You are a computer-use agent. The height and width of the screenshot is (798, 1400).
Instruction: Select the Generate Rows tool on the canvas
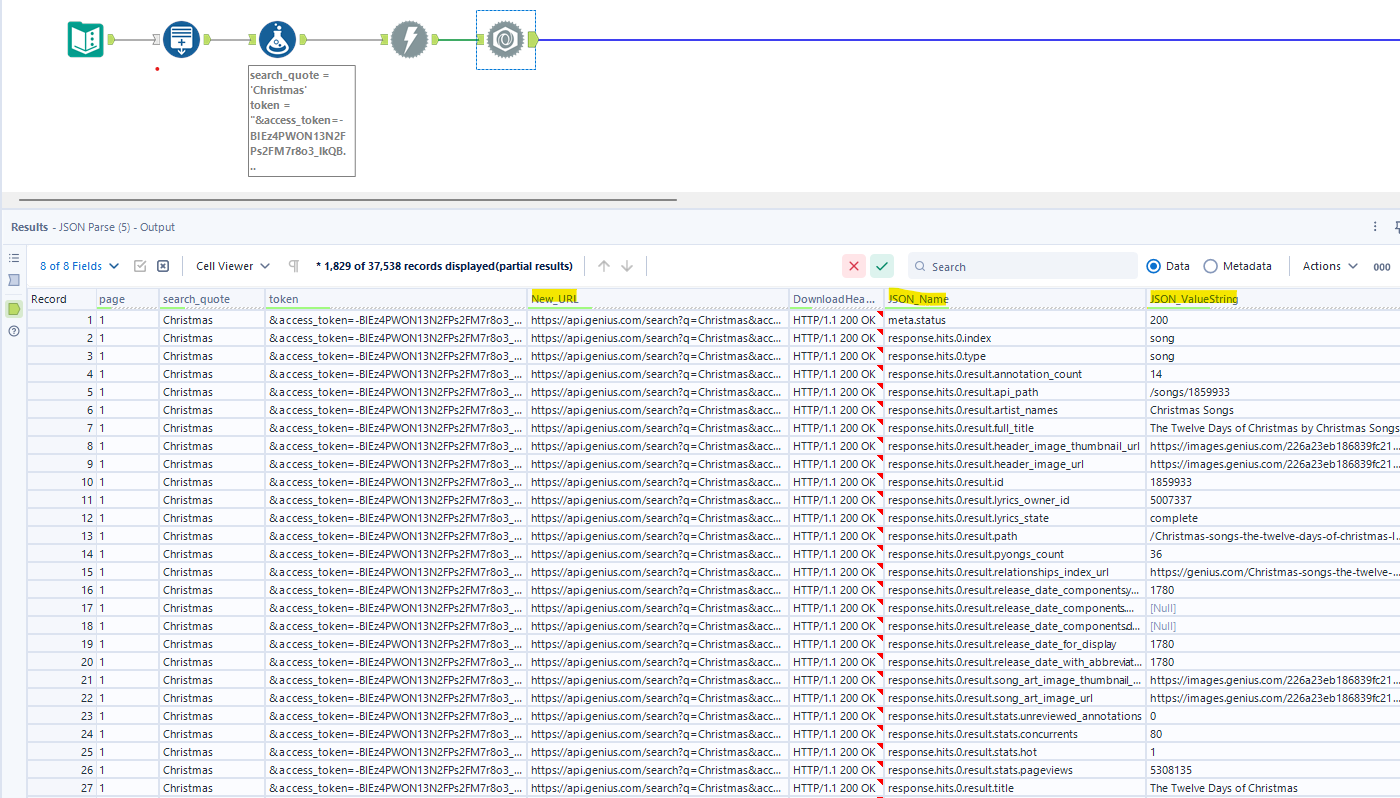181,40
